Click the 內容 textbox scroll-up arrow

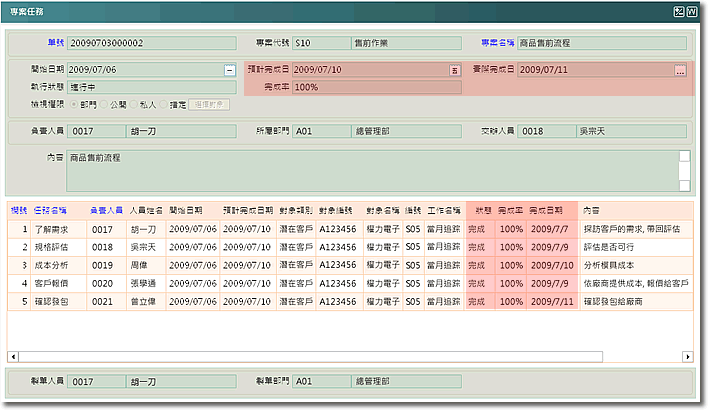click(684, 156)
